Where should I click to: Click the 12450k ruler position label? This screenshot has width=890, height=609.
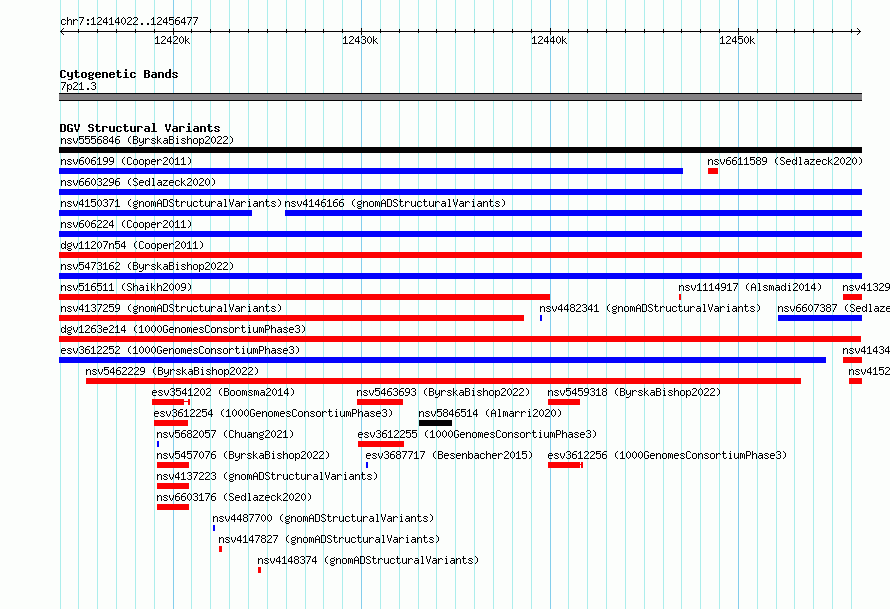737,40
